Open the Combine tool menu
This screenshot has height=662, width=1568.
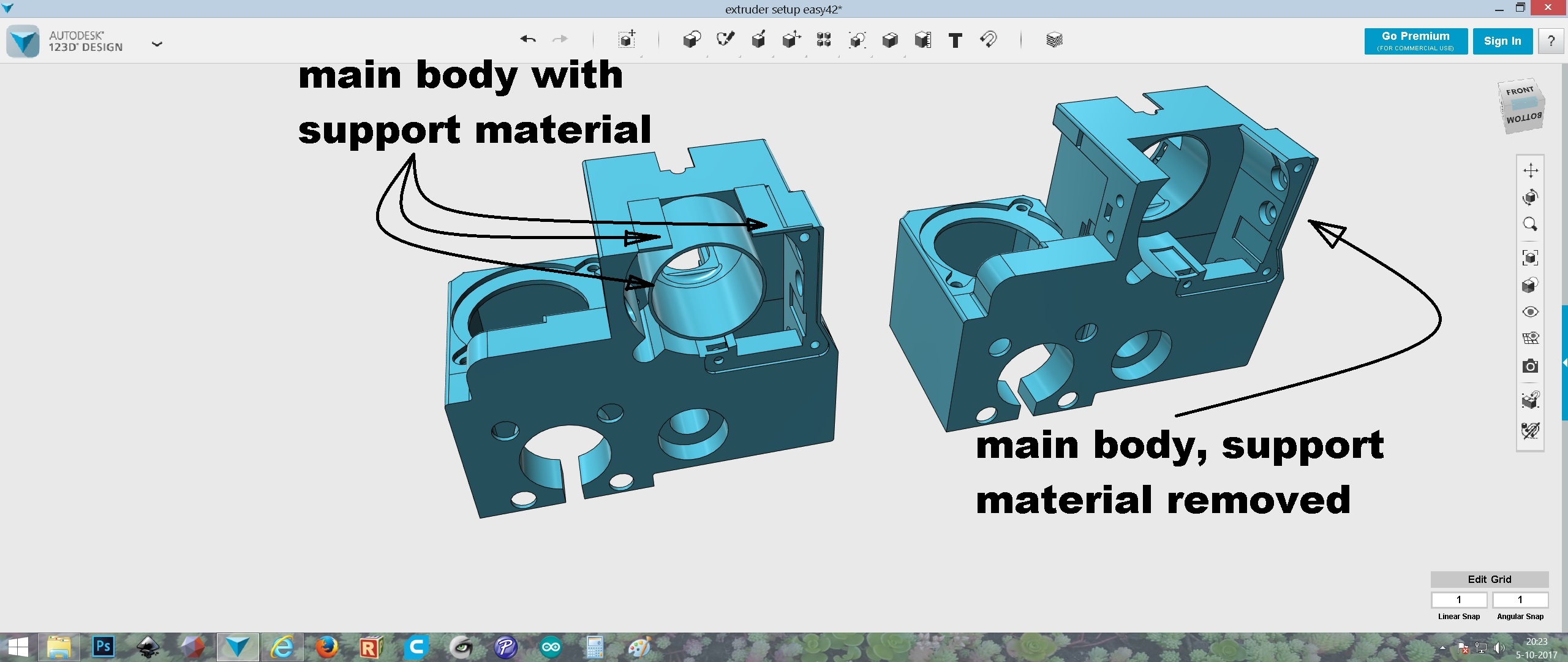click(890, 40)
